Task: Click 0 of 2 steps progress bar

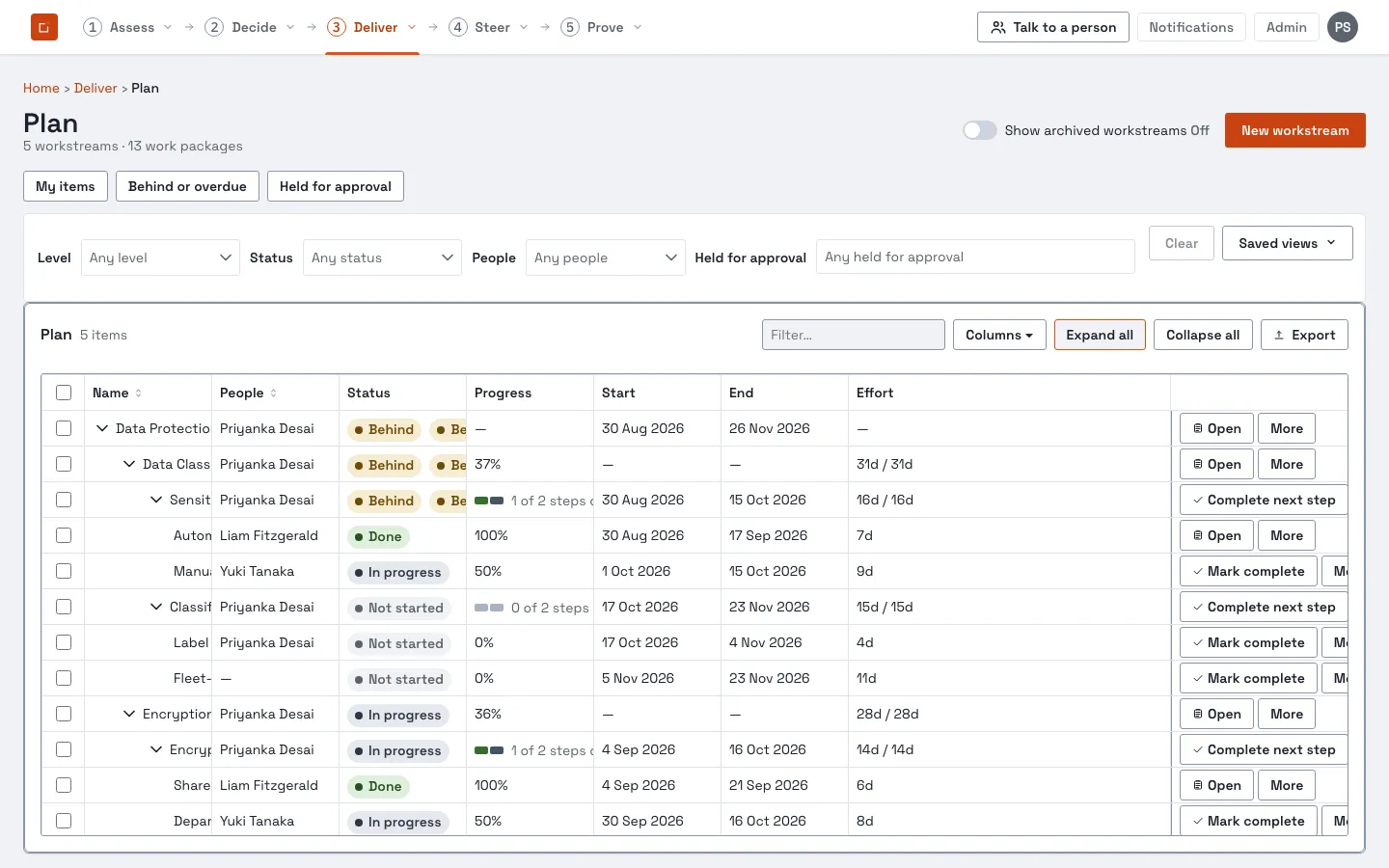Action: point(532,607)
